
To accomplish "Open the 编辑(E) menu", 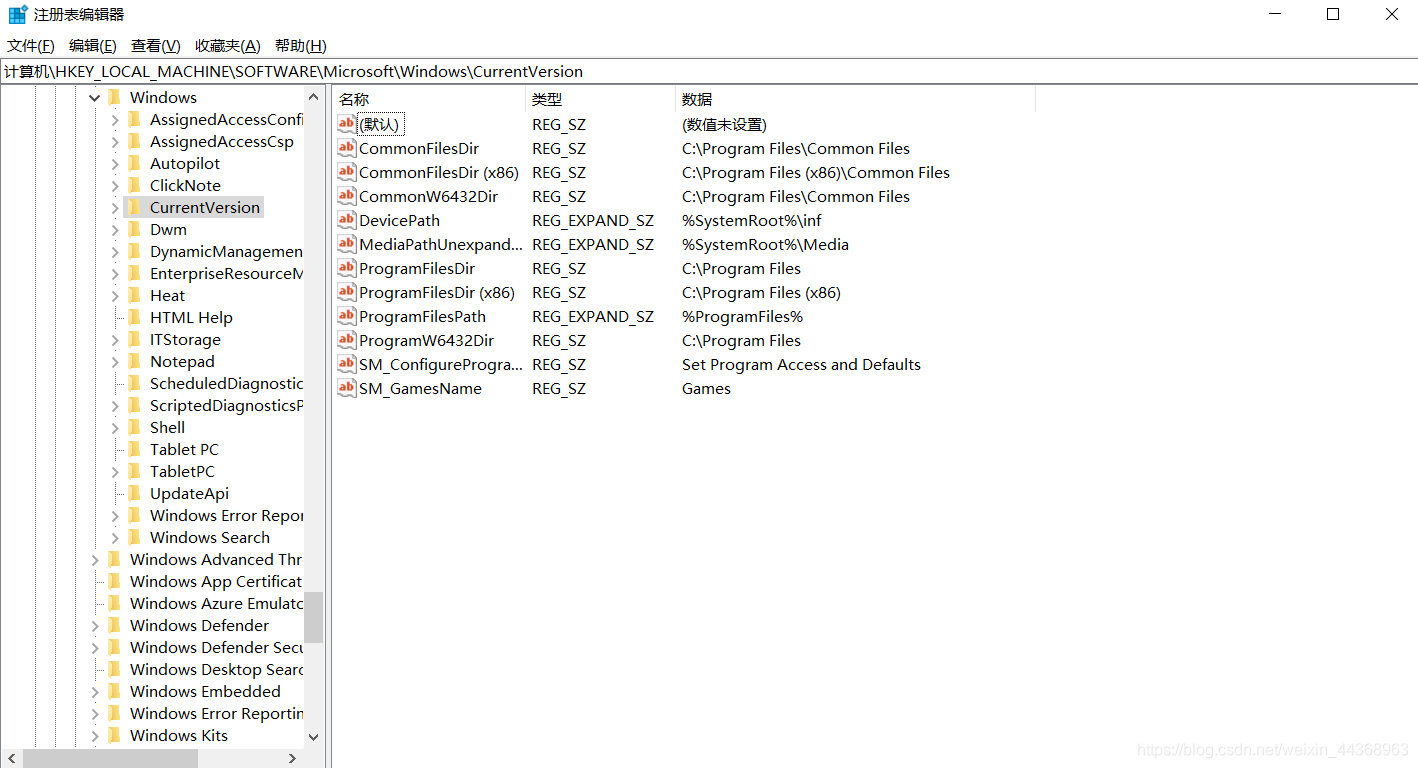I will pyautogui.click(x=92, y=45).
